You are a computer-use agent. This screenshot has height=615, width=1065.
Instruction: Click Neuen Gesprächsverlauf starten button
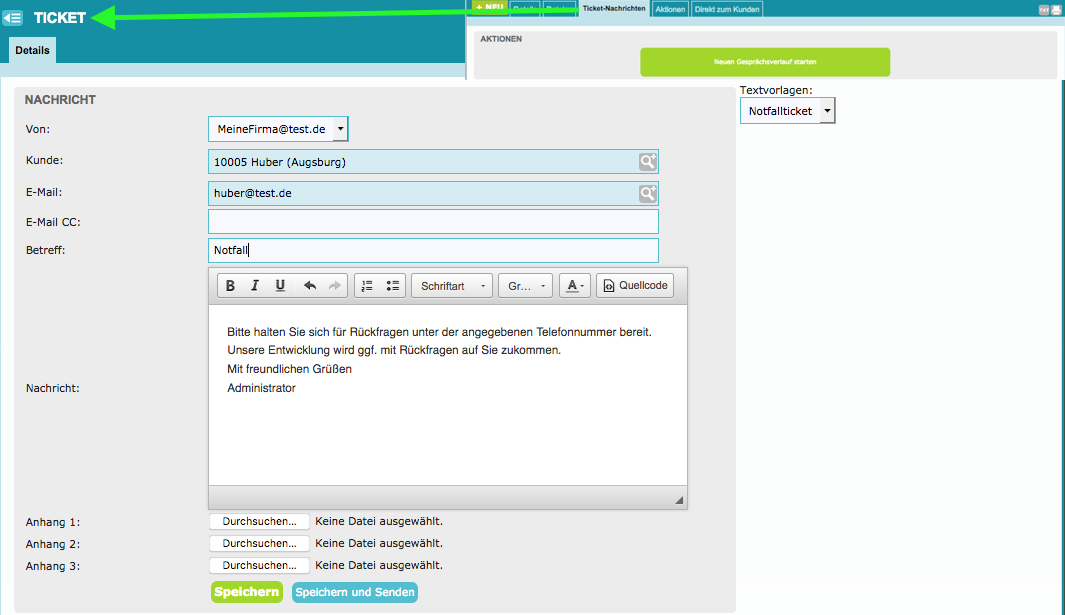[765, 62]
